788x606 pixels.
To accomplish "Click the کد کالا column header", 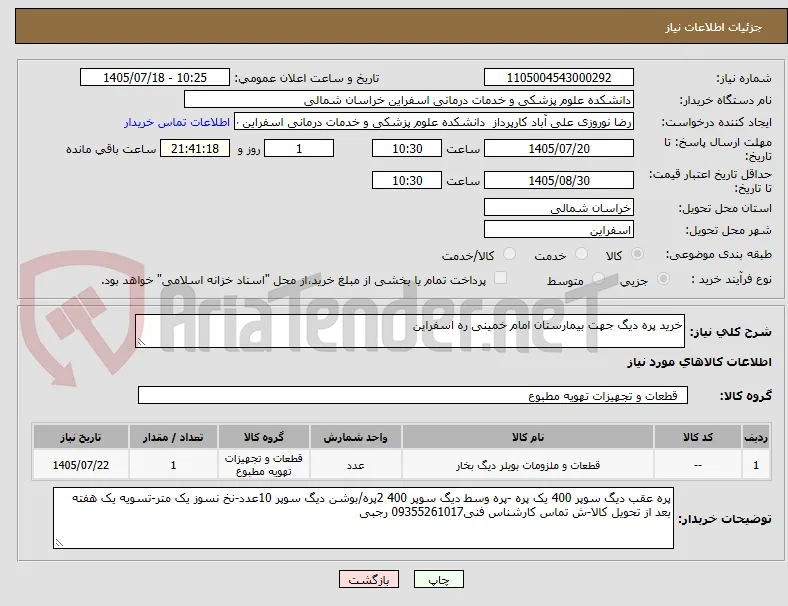I will pyautogui.click(x=698, y=437).
